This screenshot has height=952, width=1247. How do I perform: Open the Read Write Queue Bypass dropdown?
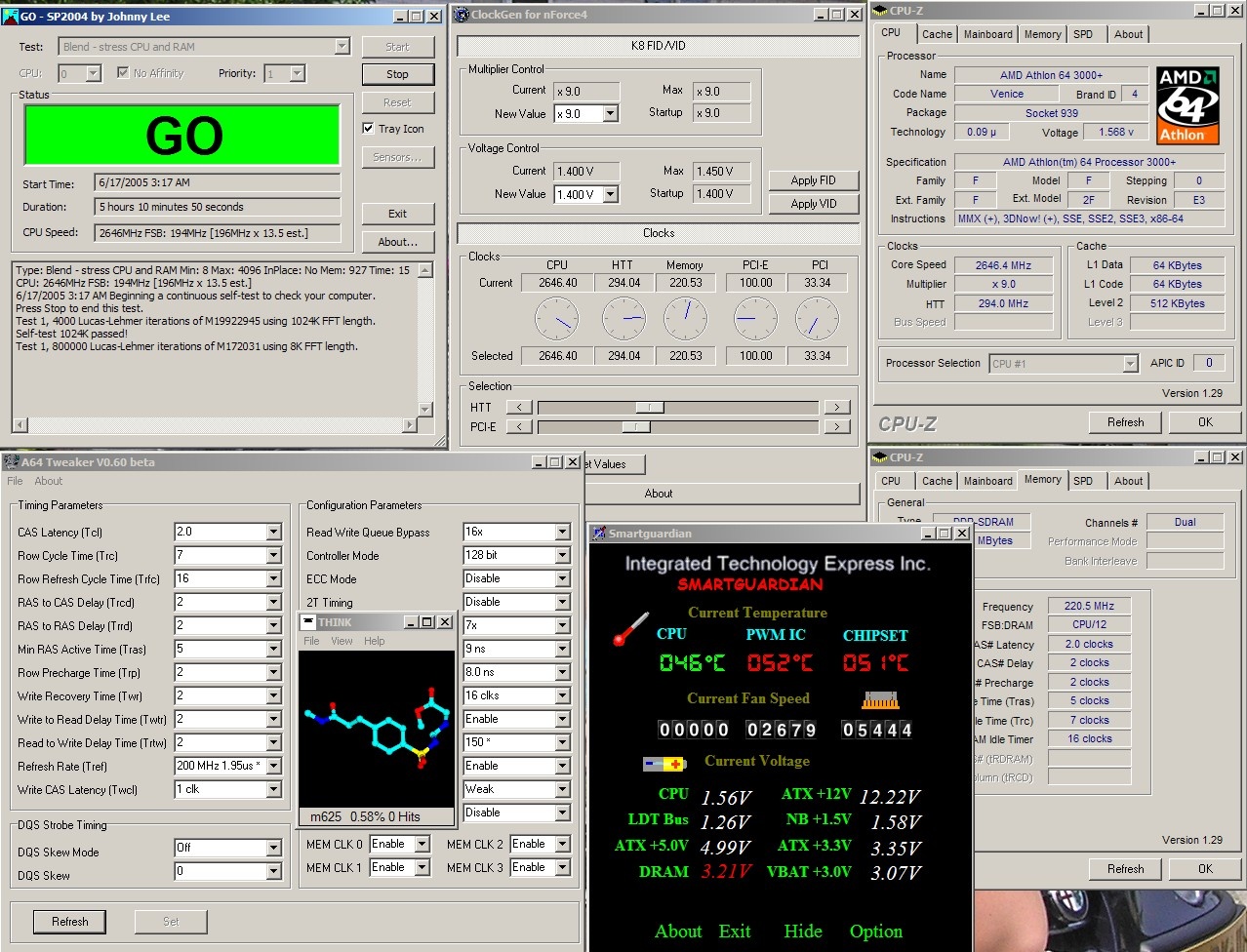pyautogui.click(x=563, y=532)
